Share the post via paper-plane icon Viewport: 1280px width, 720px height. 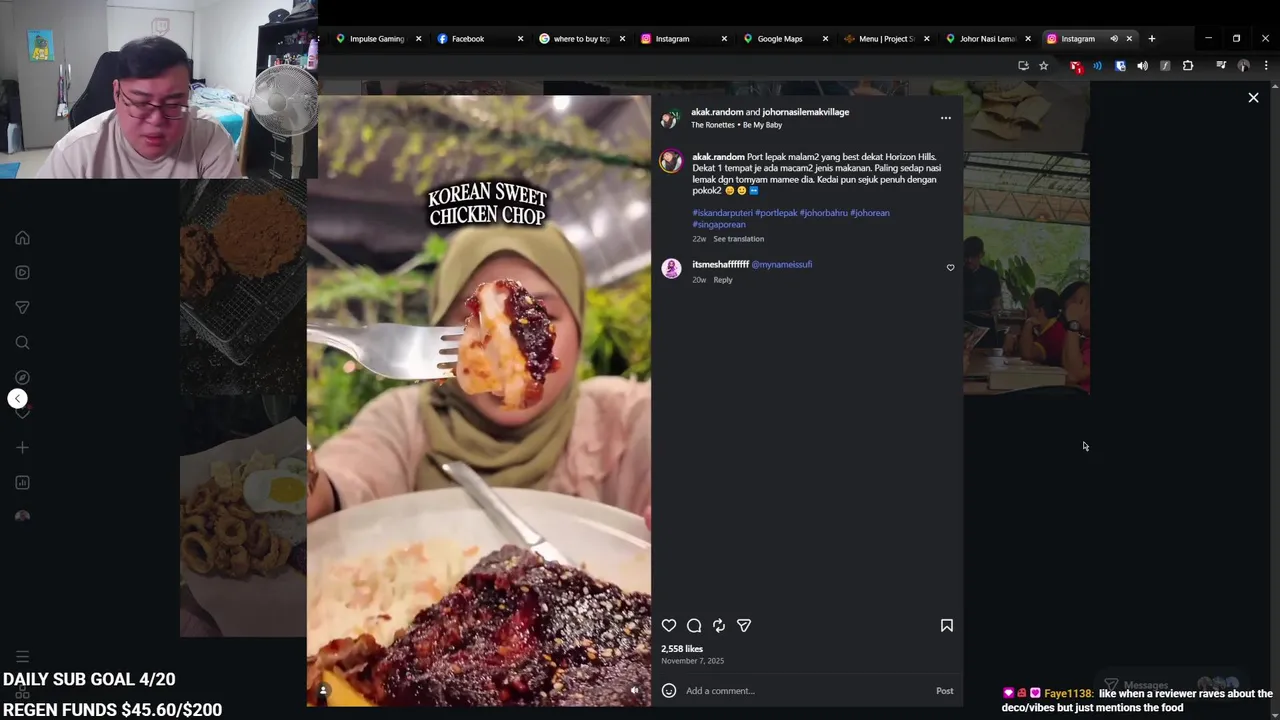(x=744, y=625)
